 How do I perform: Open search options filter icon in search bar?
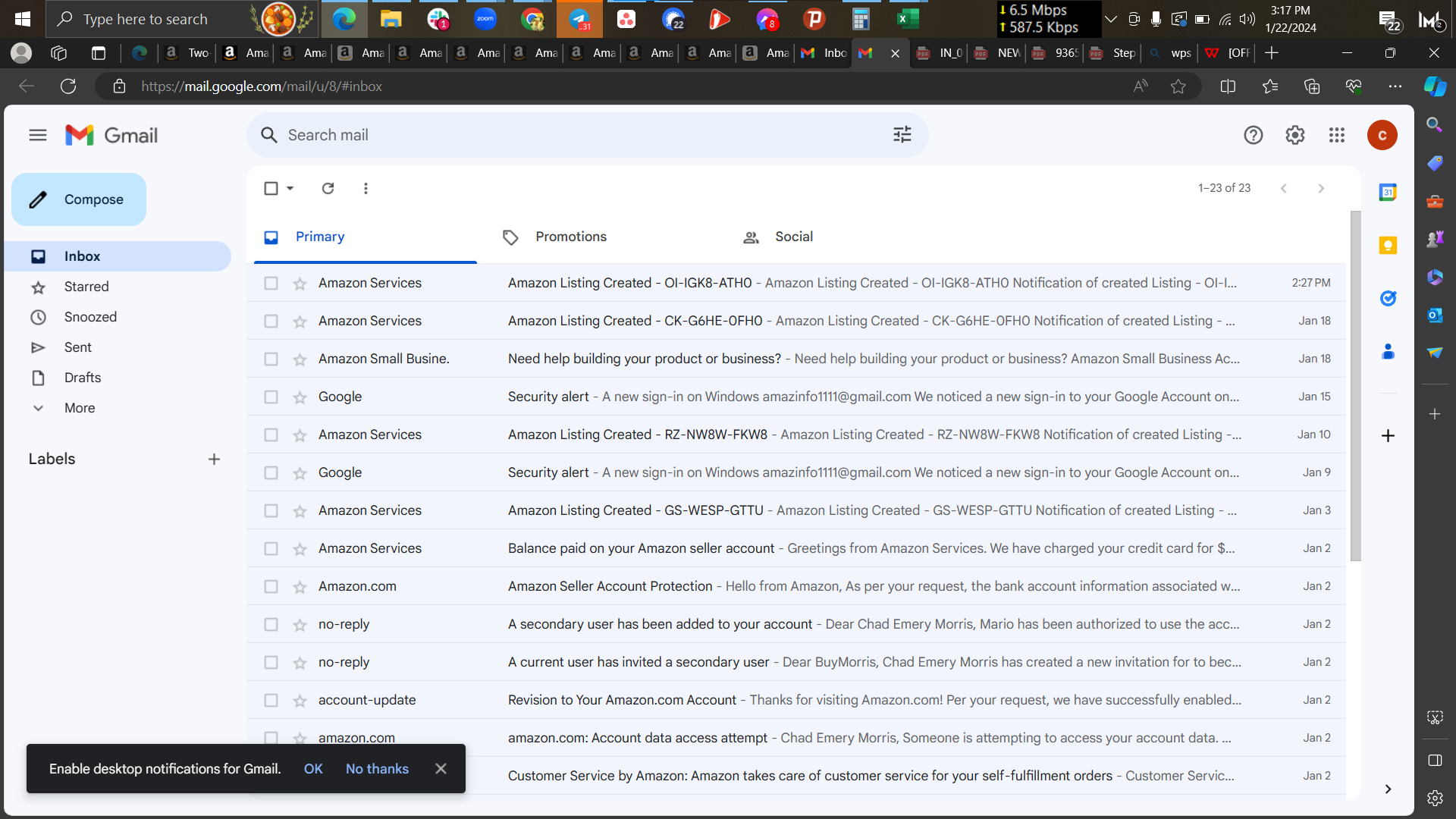tap(902, 135)
